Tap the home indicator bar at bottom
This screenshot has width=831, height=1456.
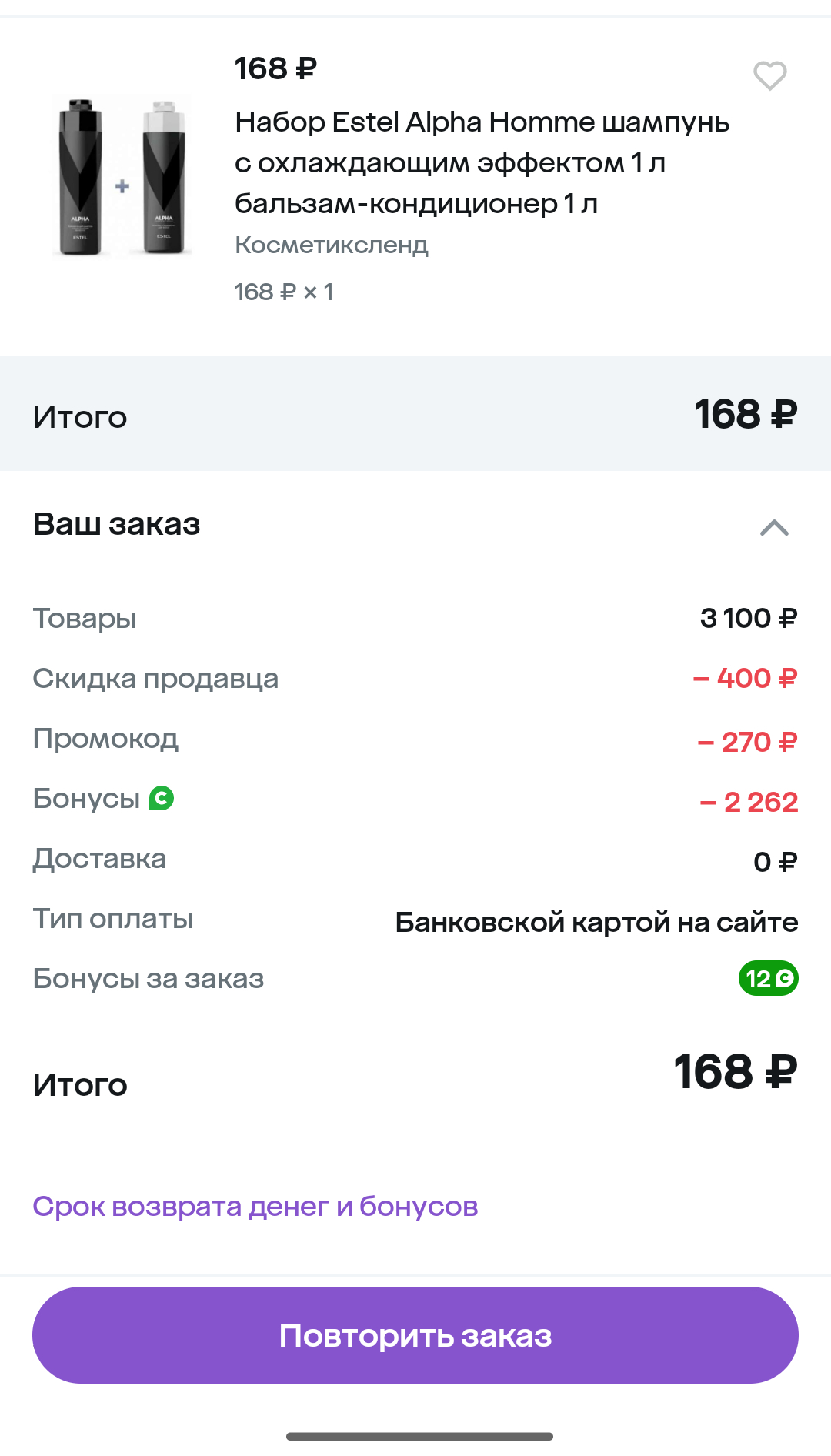(419, 1436)
